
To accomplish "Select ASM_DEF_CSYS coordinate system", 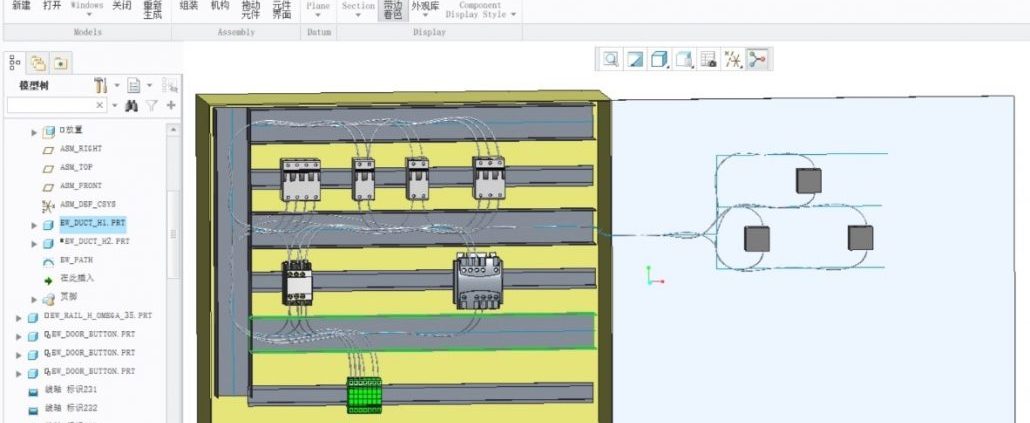I will pos(87,204).
